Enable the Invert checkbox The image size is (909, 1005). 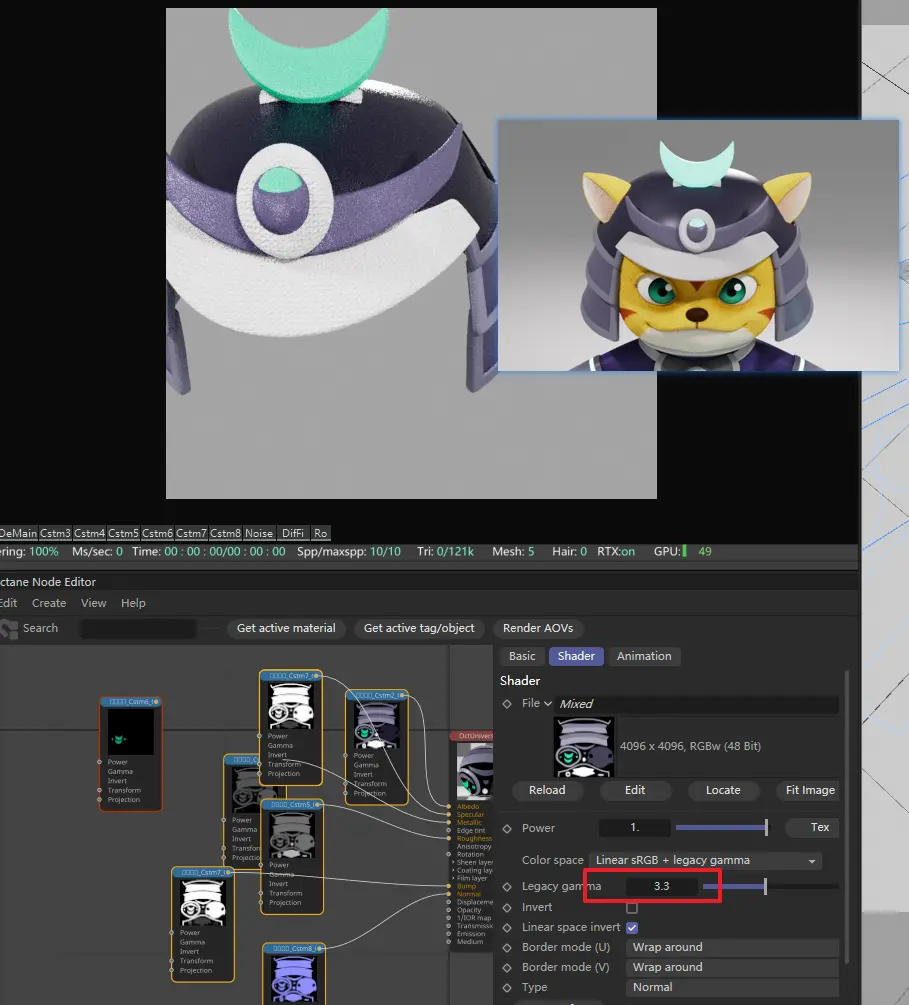click(632, 908)
